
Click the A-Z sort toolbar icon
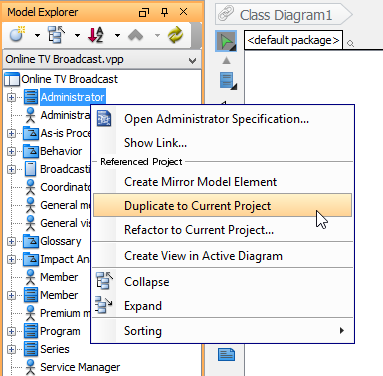coord(96,35)
